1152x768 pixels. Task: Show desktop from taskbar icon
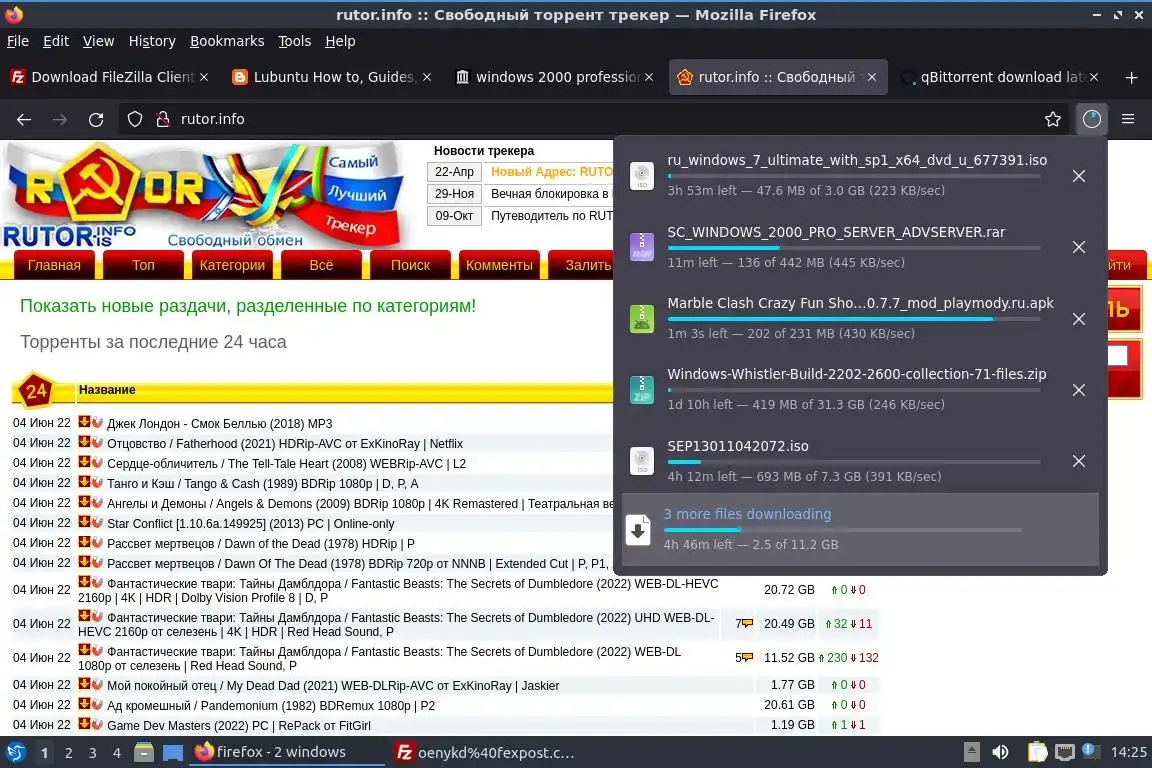pos(173,752)
